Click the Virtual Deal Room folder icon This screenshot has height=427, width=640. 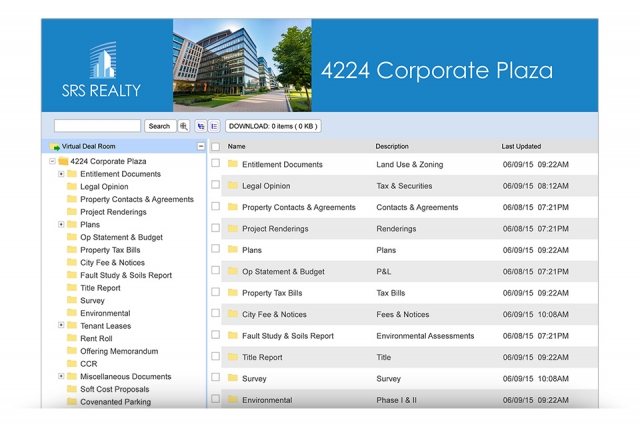click(x=55, y=147)
